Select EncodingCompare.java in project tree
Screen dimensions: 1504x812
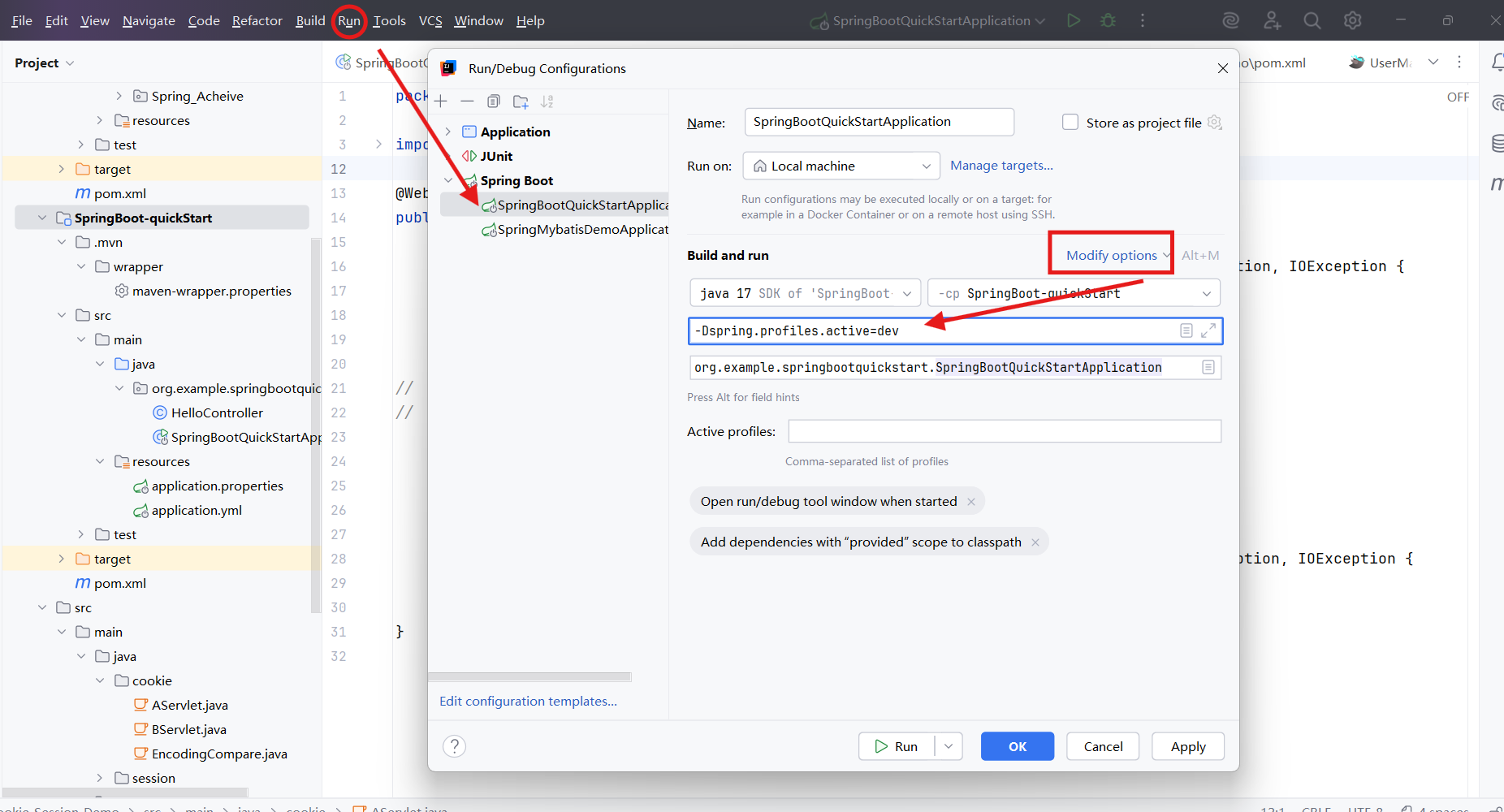coord(219,754)
